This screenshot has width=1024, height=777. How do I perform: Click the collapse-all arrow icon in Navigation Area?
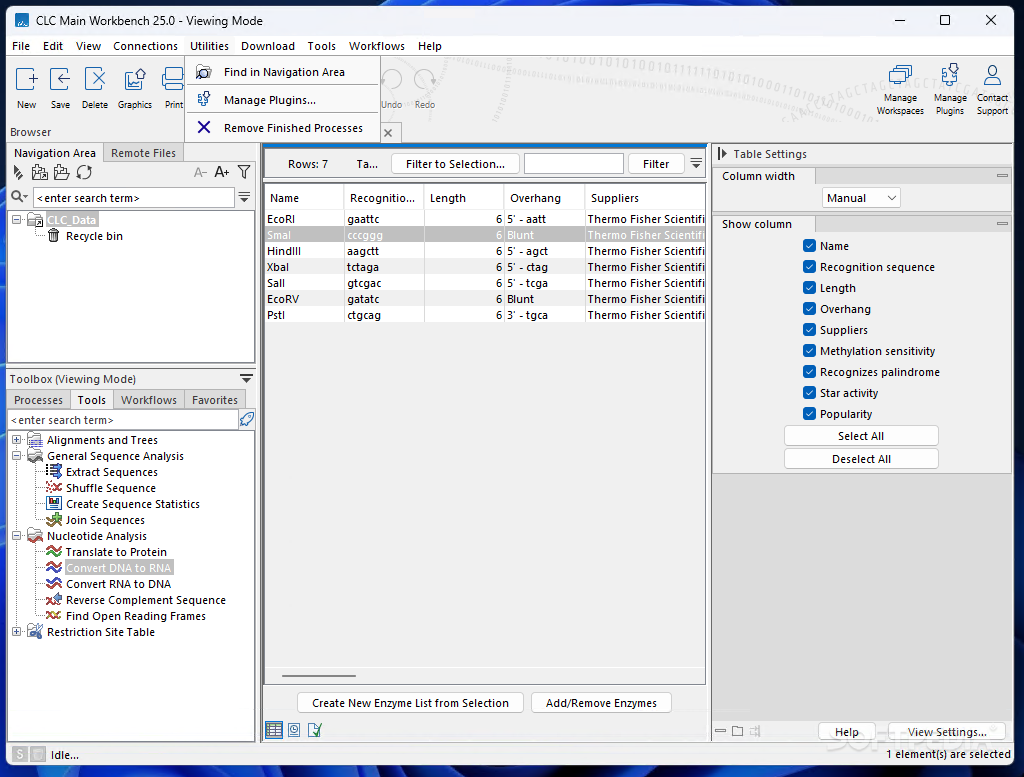[18, 172]
